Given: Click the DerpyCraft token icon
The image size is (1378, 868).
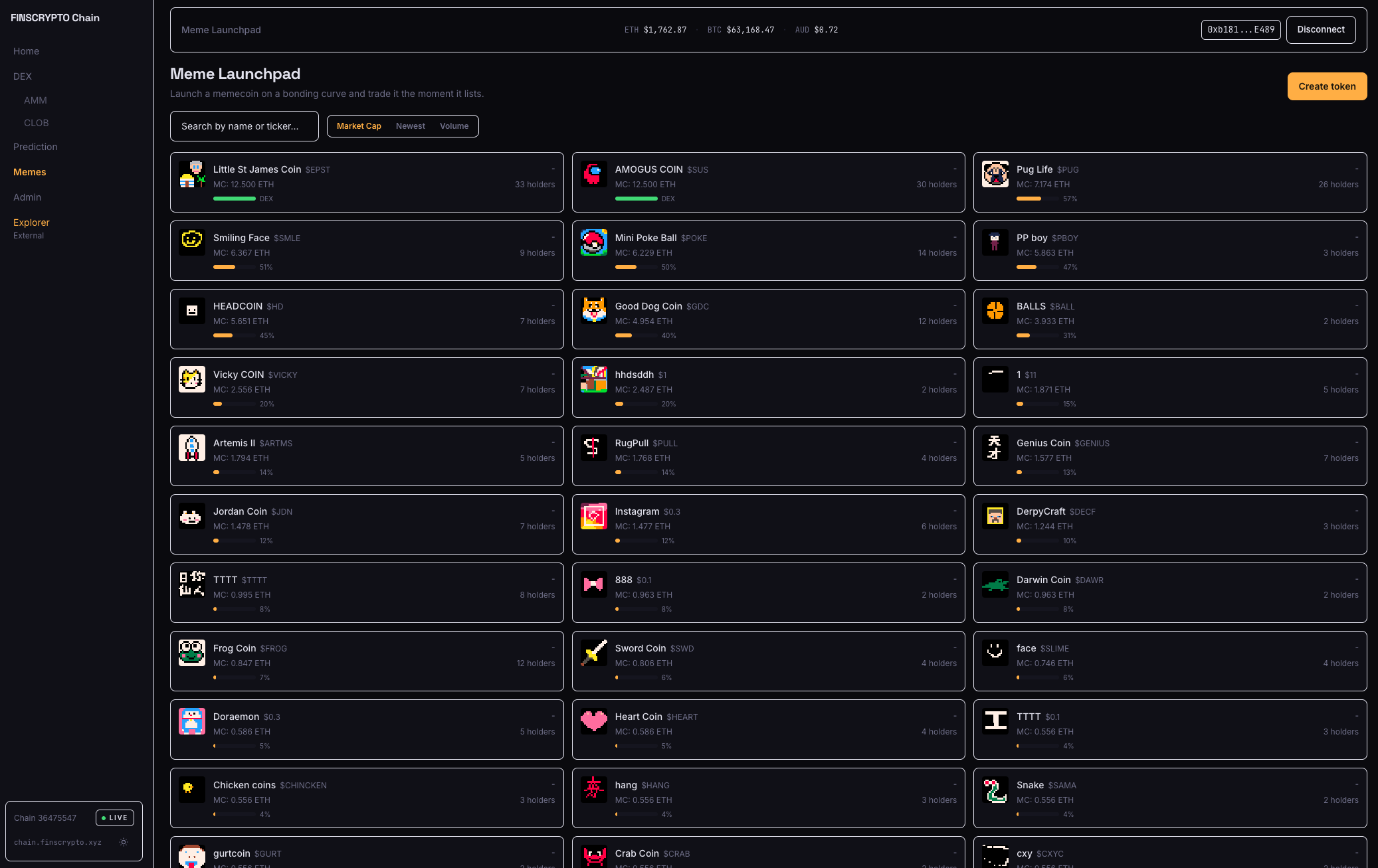Looking at the screenshot, I should [x=995, y=516].
